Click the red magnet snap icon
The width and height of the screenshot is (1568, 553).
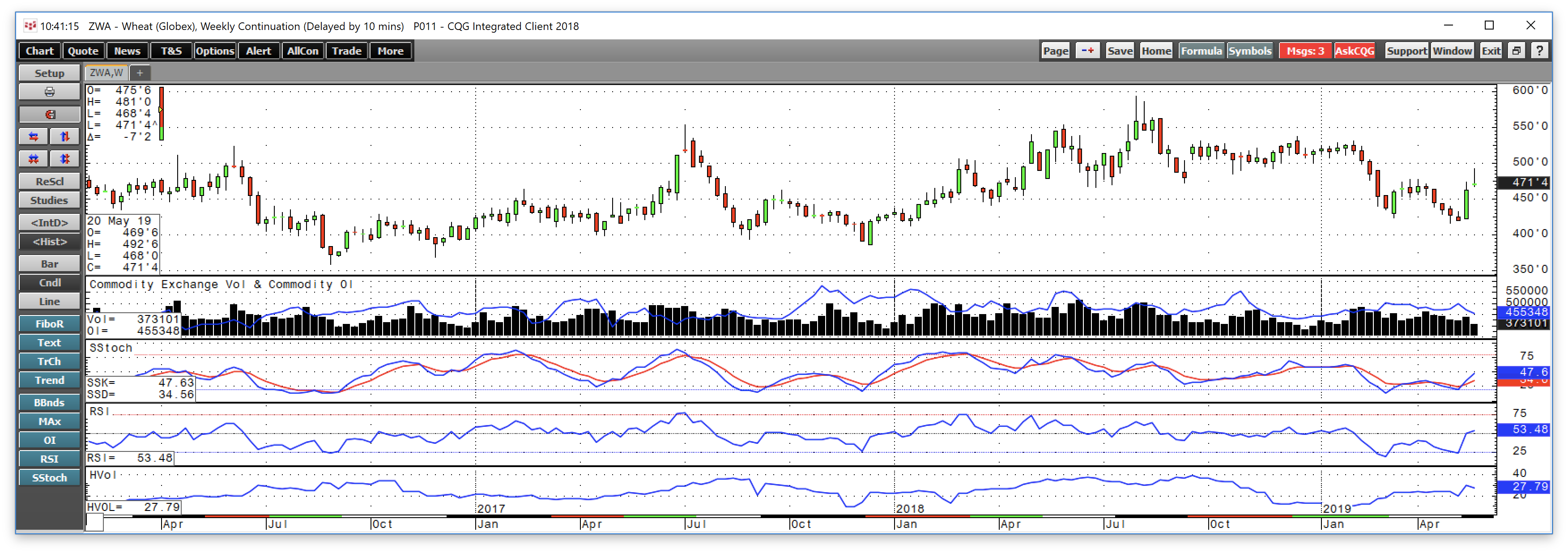[x=49, y=114]
